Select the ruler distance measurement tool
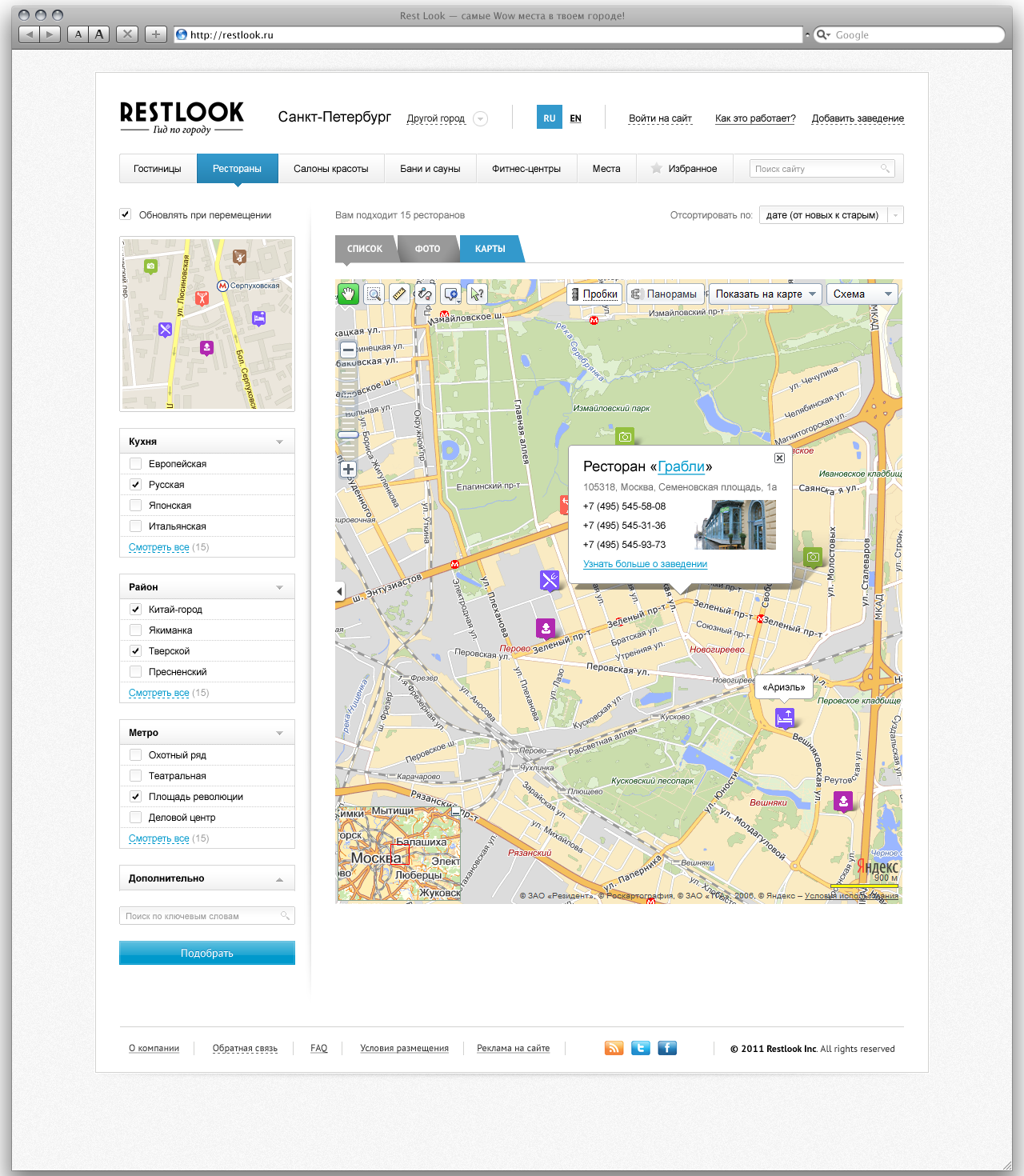This screenshot has width=1024, height=1176. pos(399,294)
